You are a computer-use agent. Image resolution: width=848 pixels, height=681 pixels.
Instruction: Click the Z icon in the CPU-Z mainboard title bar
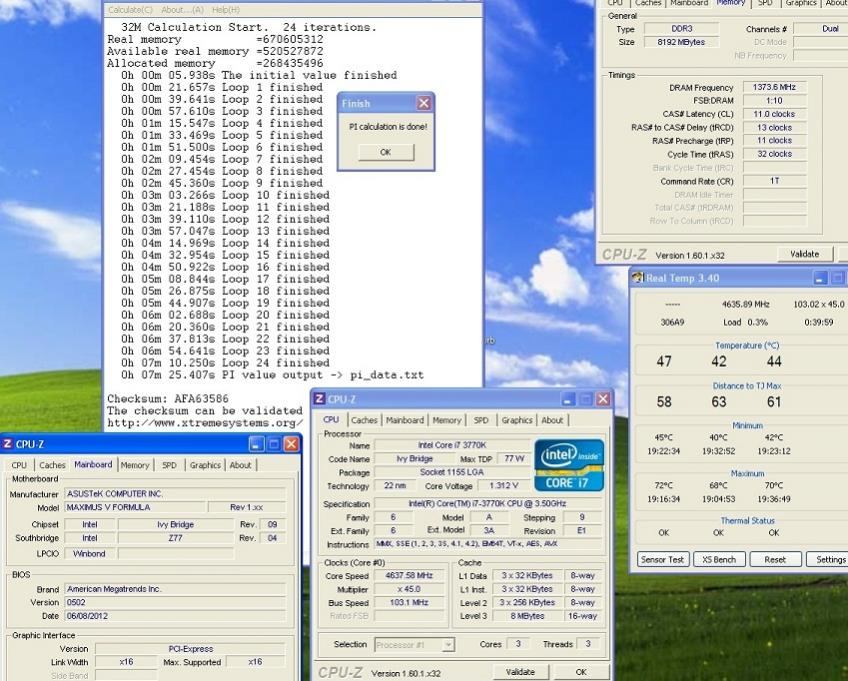[8, 444]
